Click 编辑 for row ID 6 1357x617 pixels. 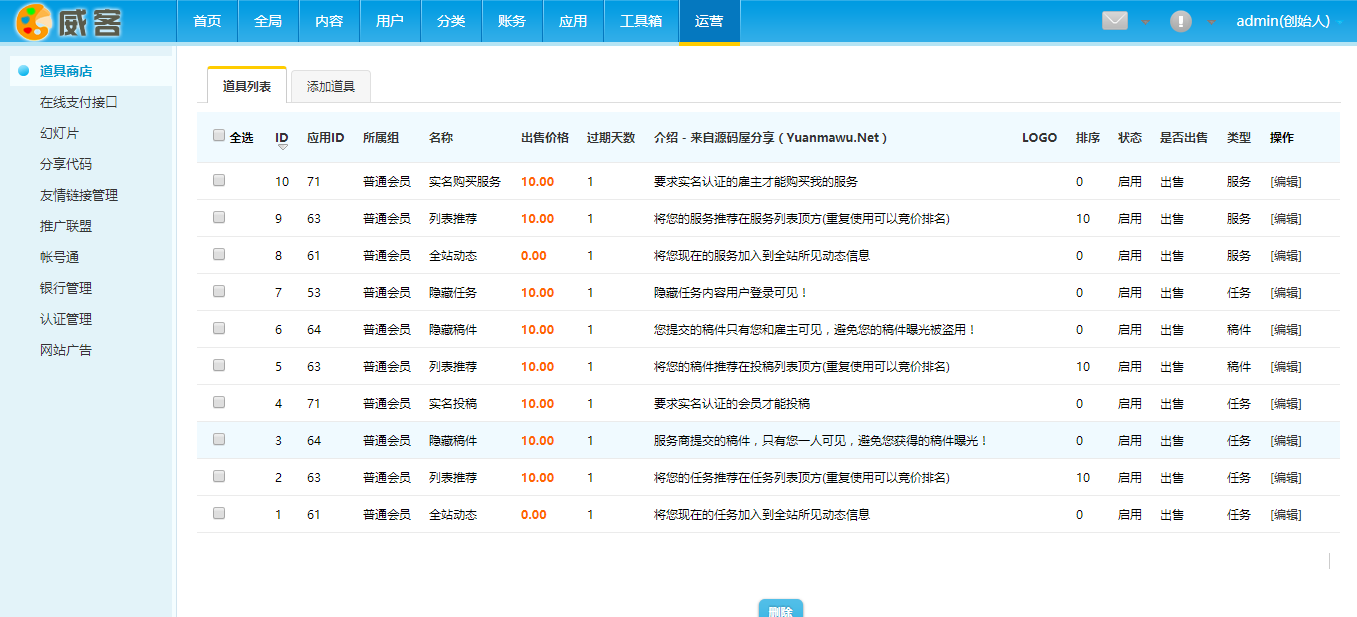(1286, 330)
